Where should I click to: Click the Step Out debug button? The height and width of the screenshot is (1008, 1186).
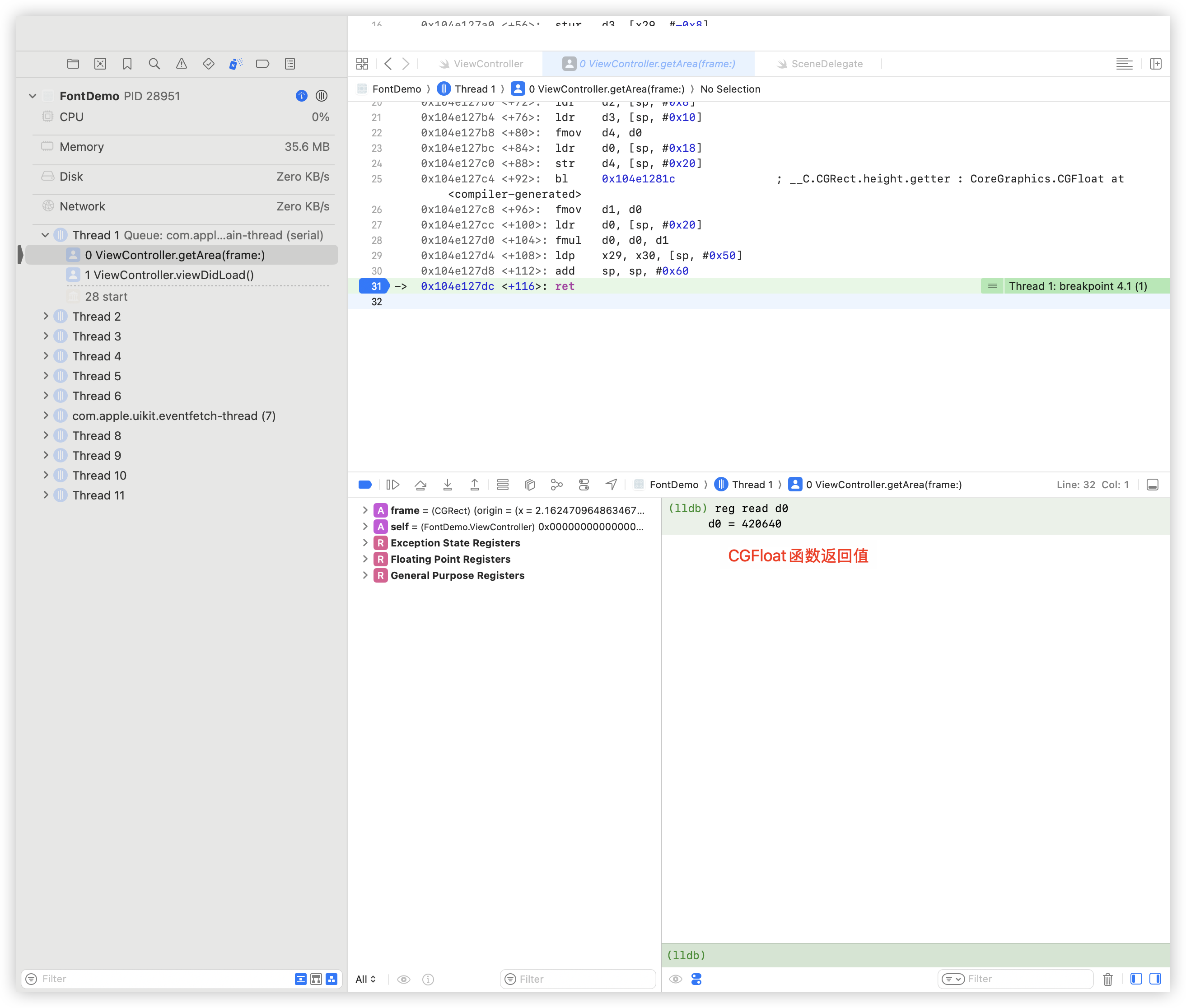click(474, 485)
